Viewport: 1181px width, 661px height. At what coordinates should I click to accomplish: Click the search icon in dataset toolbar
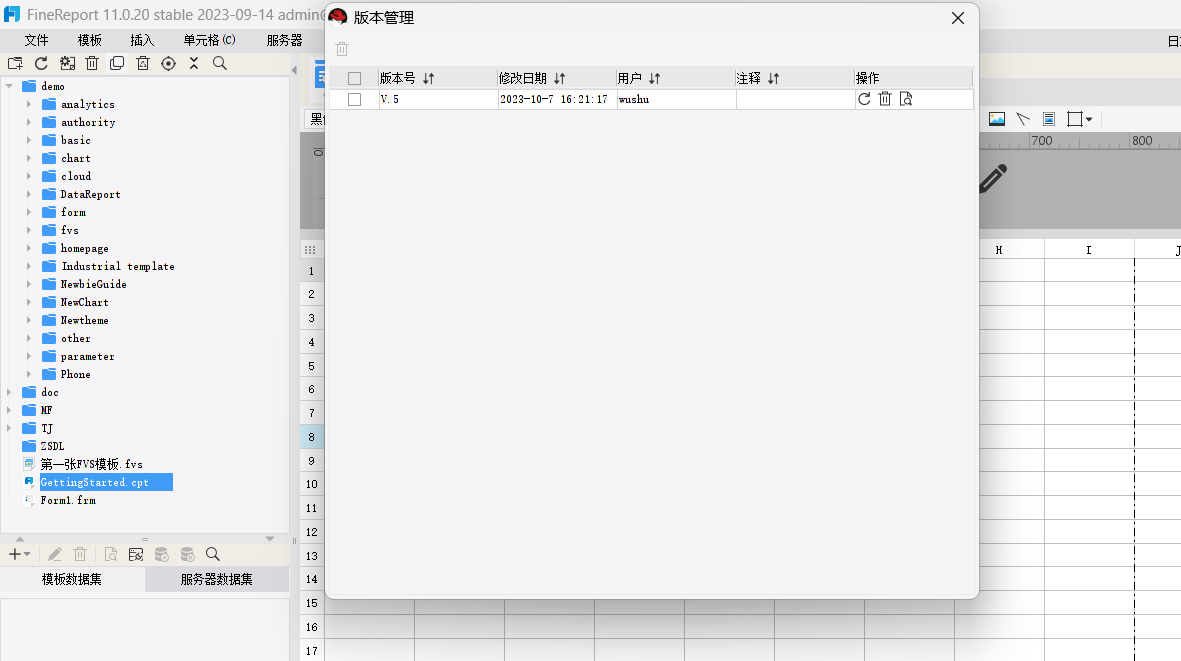(x=213, y=555)
